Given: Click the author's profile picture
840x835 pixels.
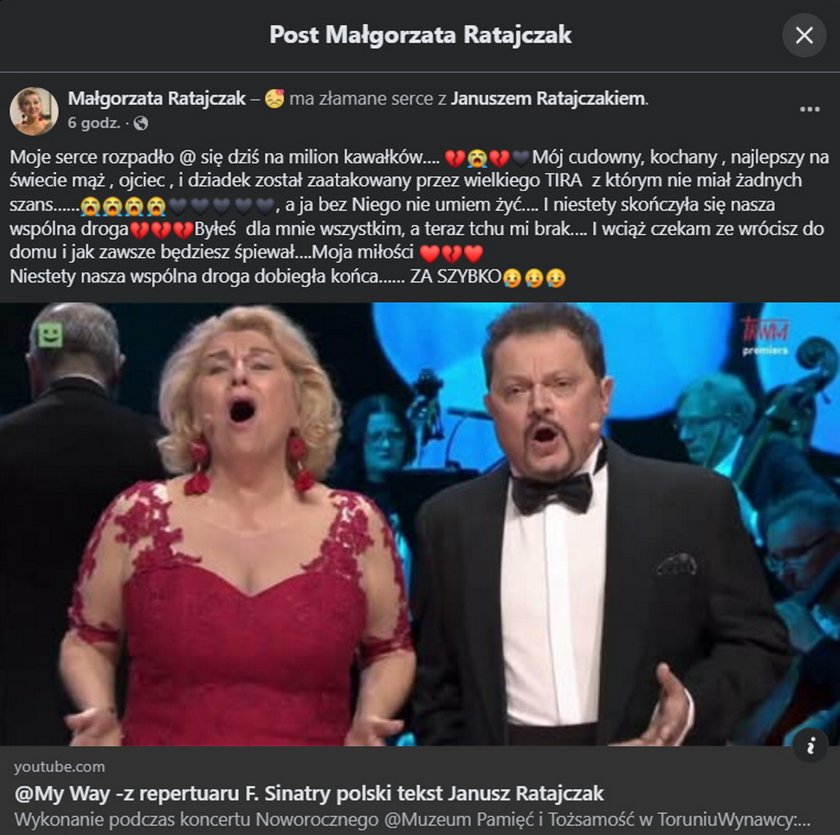Looking at the screenshot, I should (x=34, y=110).
